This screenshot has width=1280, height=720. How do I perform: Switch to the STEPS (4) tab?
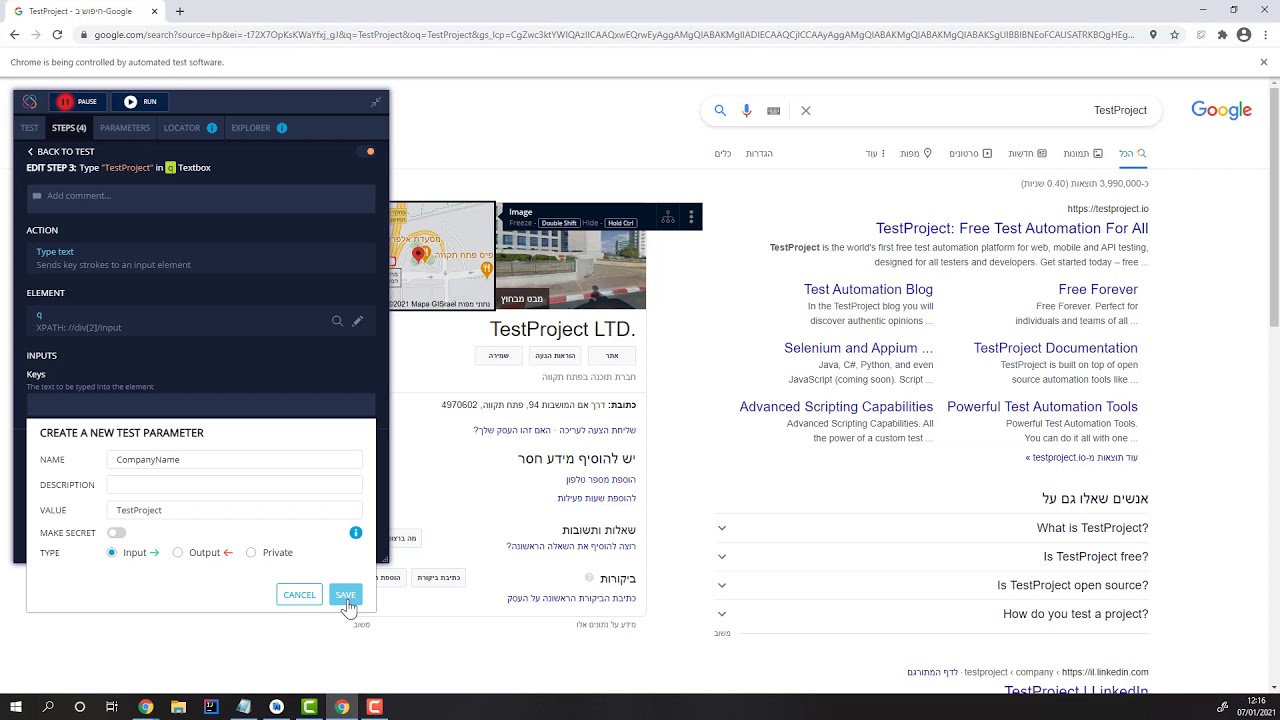tap(69, 128)
